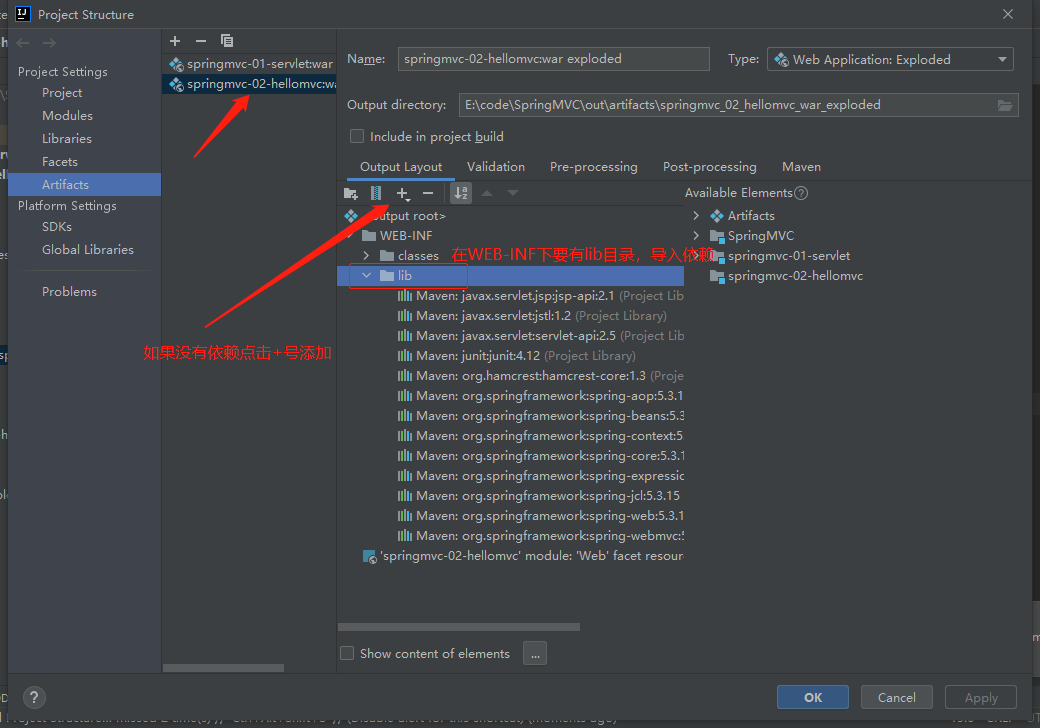The image size is (1040, 728).
Task: Expand SpringMVC in Available Elements
Action: 696,235
